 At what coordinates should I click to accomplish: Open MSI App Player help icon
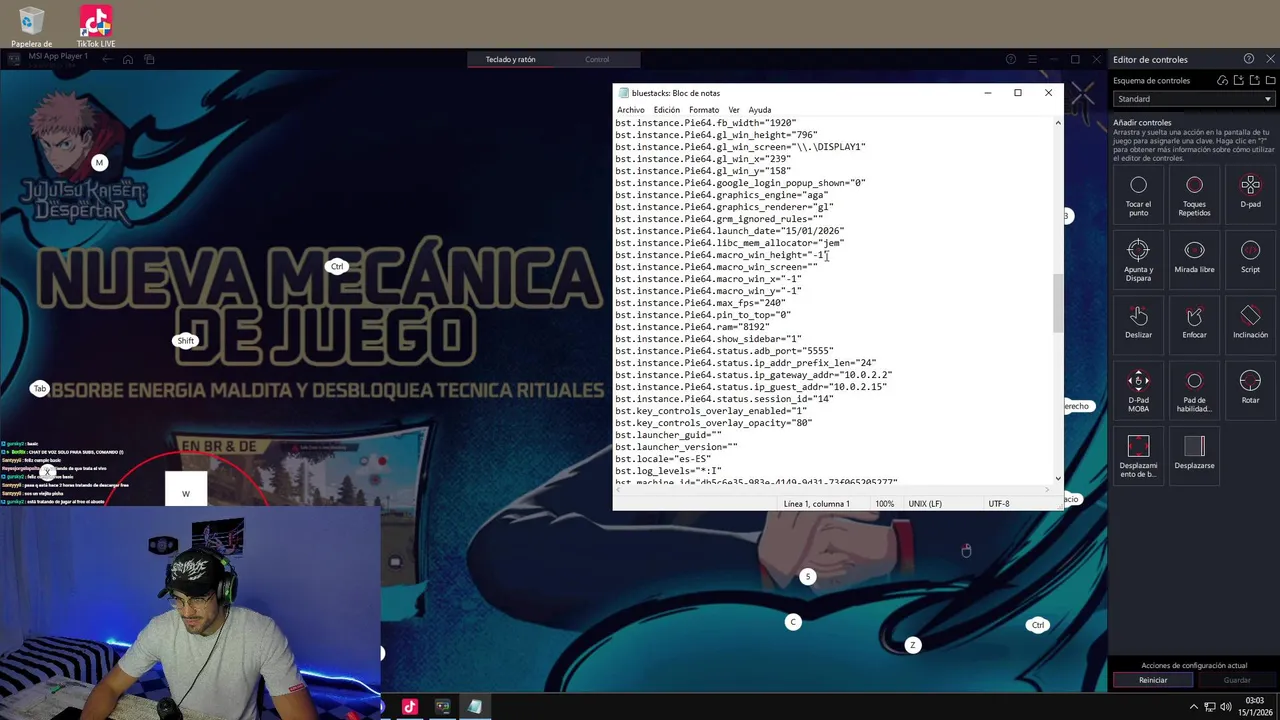click(x=1011, y=59)
